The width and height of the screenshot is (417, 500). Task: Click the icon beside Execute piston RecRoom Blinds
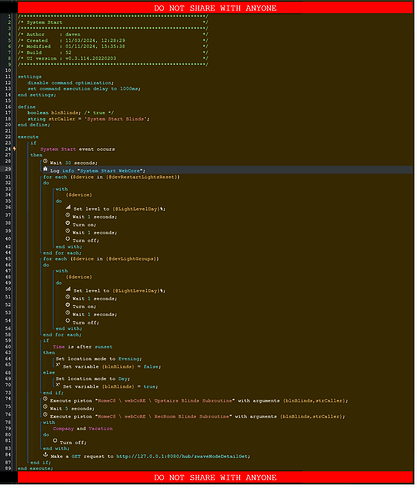tap(45, 415)
